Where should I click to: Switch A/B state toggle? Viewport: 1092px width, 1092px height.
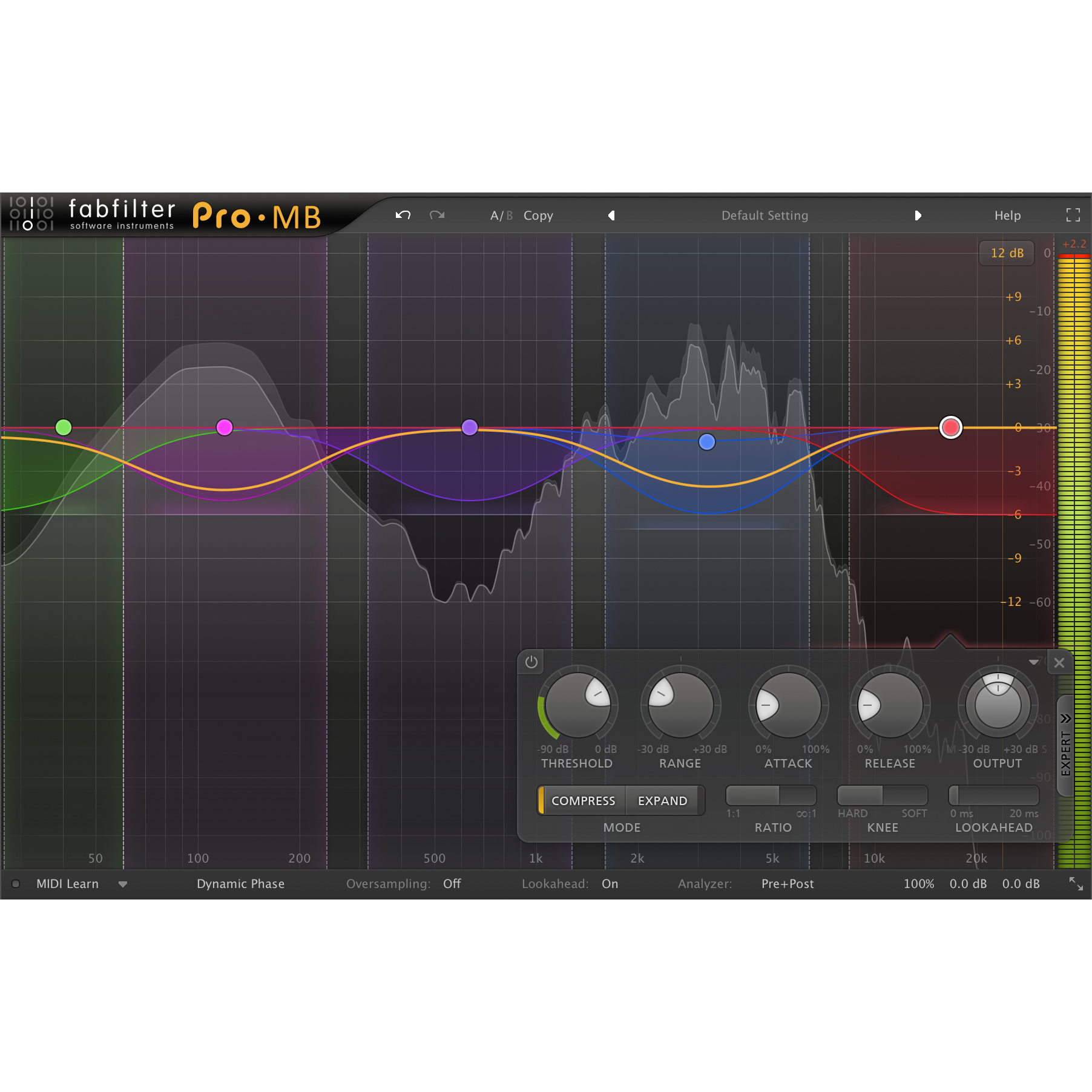coord(501,215)
